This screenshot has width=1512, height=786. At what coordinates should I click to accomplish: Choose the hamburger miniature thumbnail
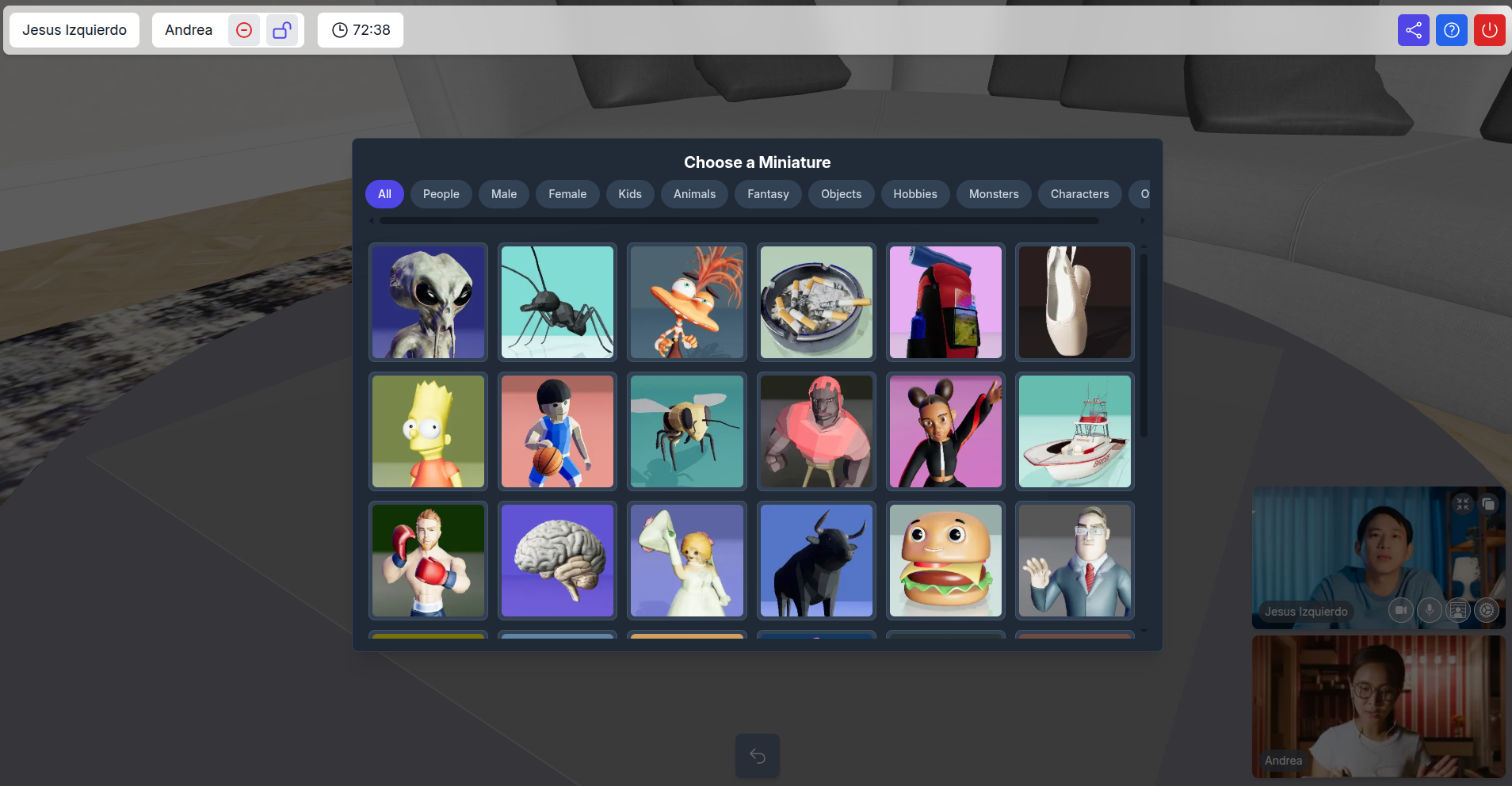coord(945,561)
